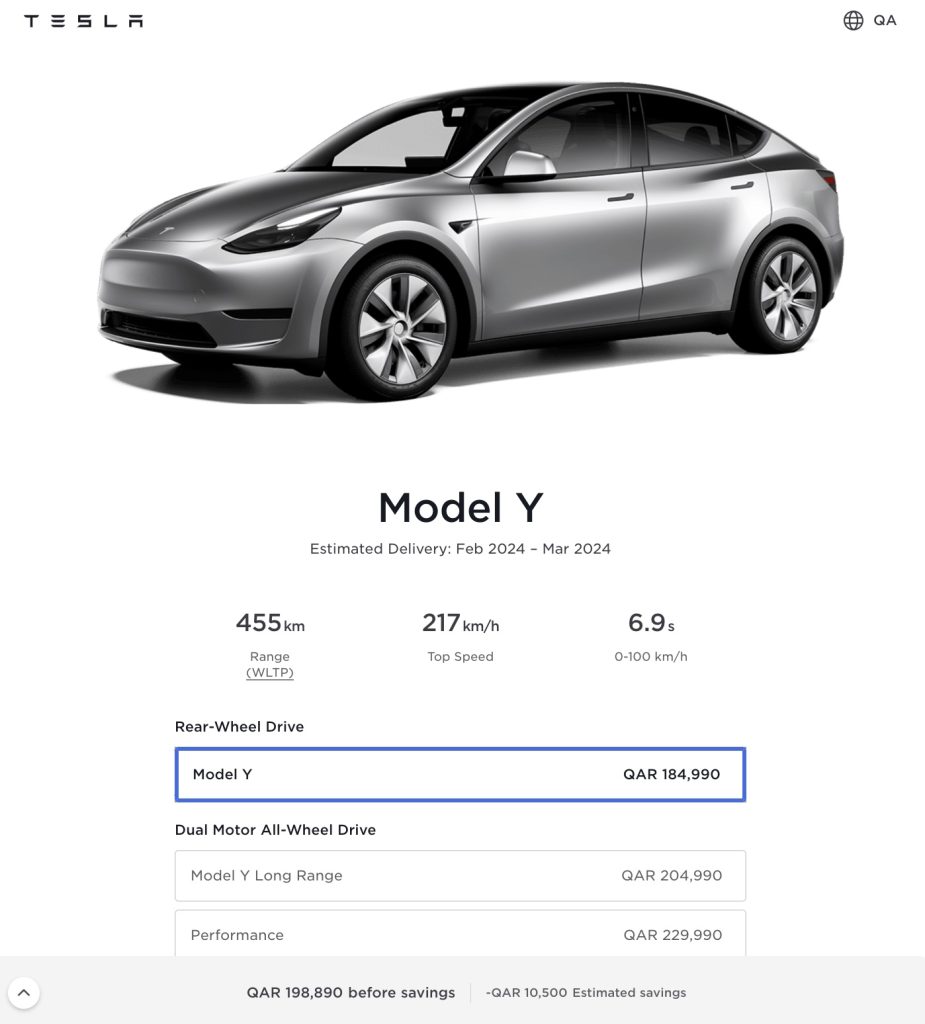Click the Estimated Delivery date text
Image resolution: width=925 pixels, height=1024 pixels.
(461, 549)
